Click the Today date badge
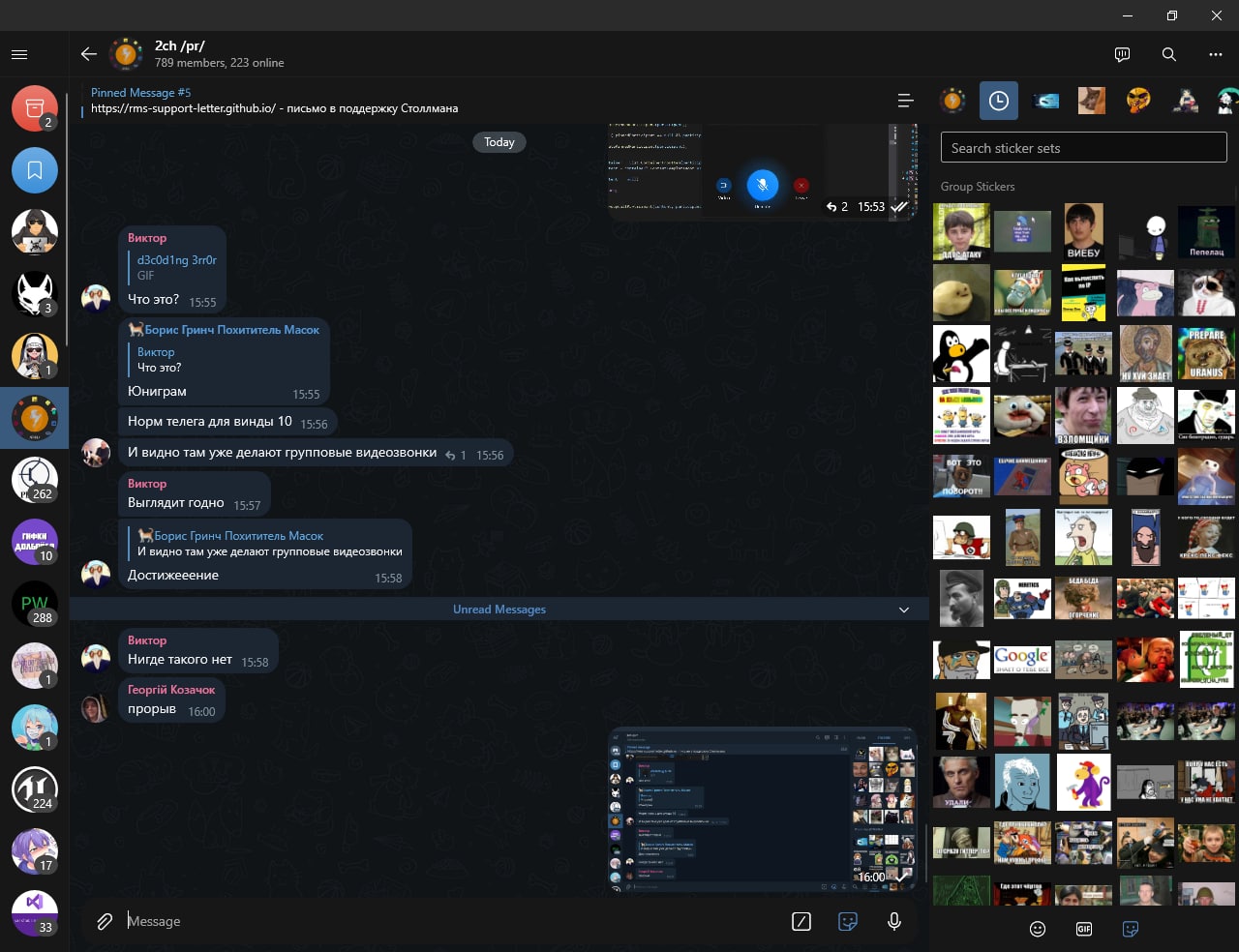 click(x=499, y=142)
